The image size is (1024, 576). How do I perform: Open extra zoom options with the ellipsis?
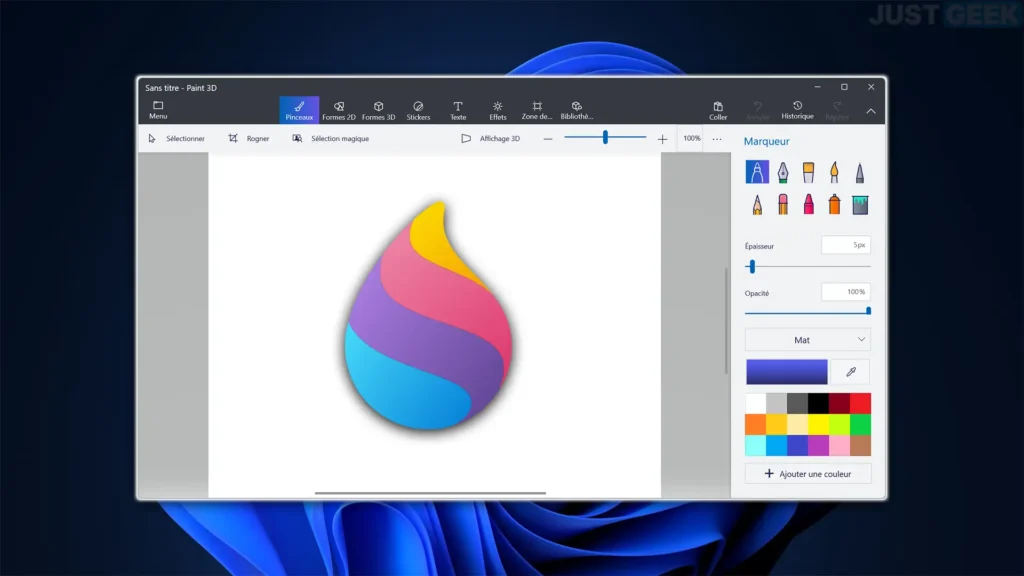(717, 138)
